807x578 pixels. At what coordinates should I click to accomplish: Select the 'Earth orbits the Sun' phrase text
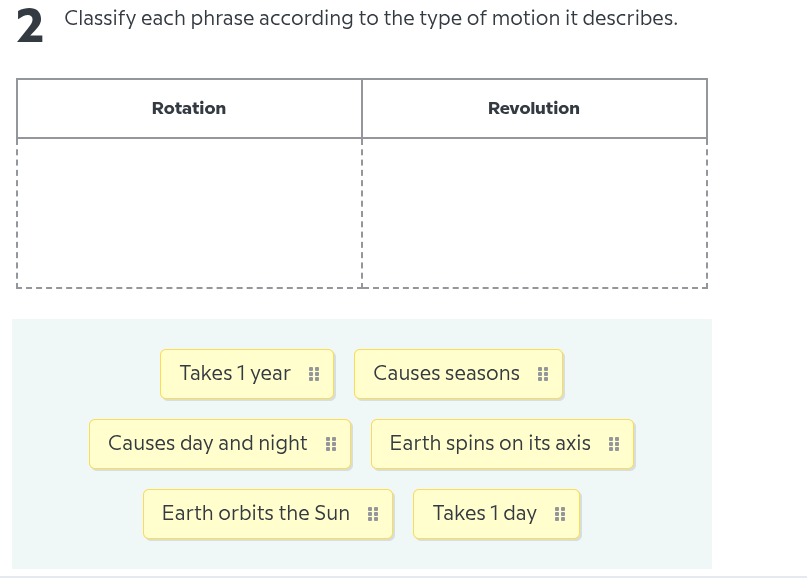[x=256, y=513]
